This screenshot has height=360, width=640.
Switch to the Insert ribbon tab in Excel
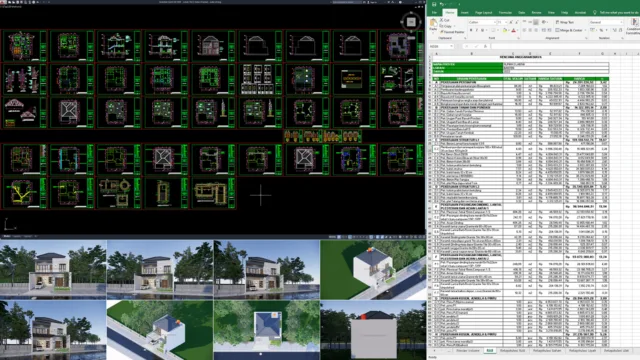click(x=464, y=13)
